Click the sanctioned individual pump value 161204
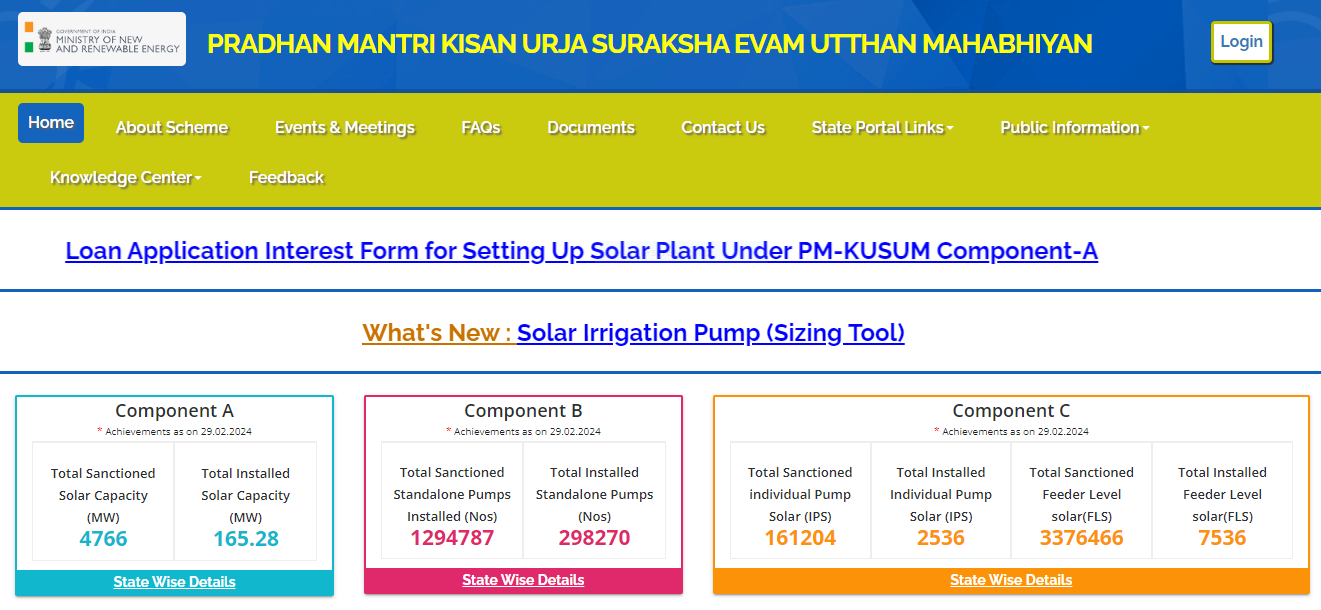Image resolution: width=1321 pixels, height=610 pixels. click(800, 538)
